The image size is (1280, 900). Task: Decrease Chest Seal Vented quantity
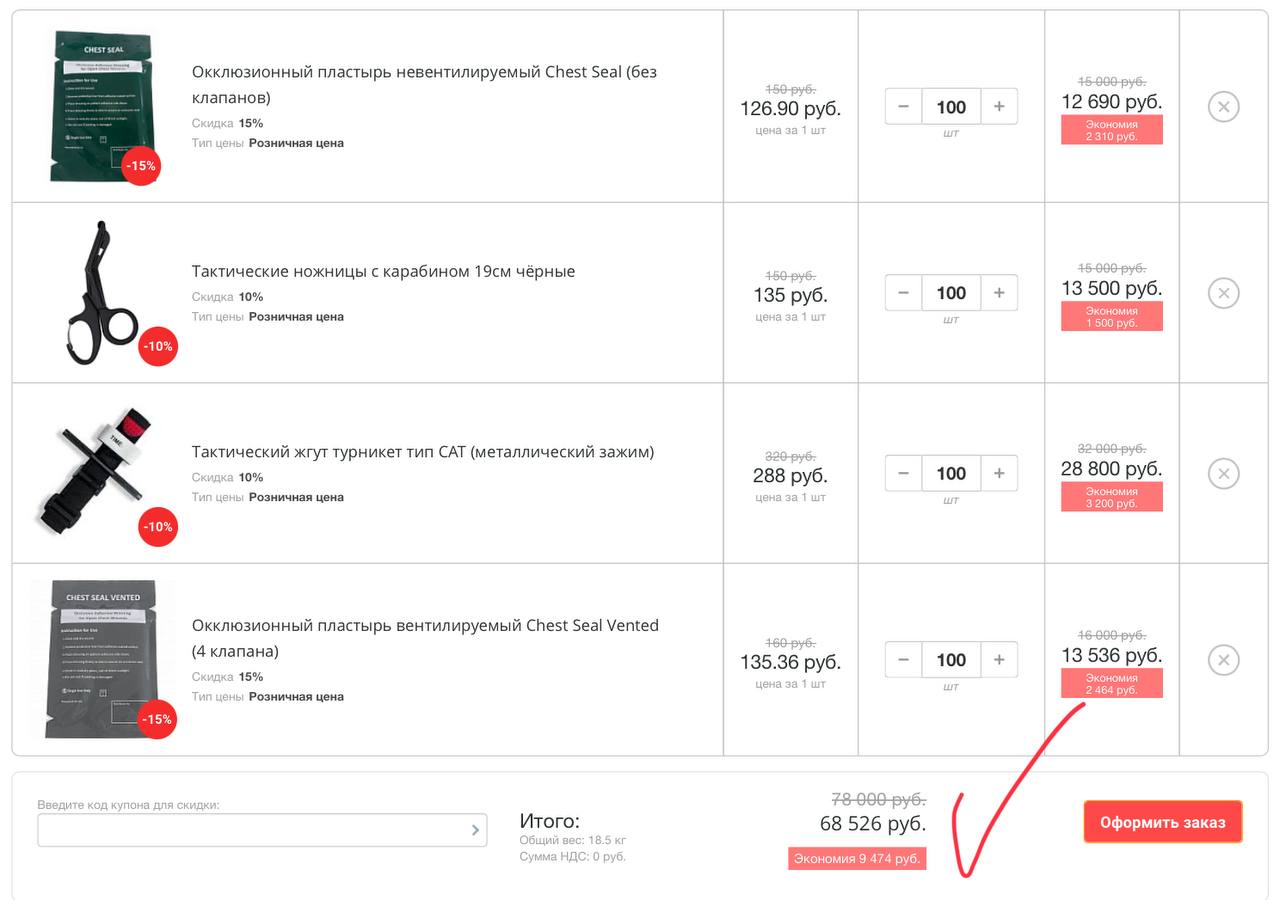pyautogui.click(x=903, y=660)
